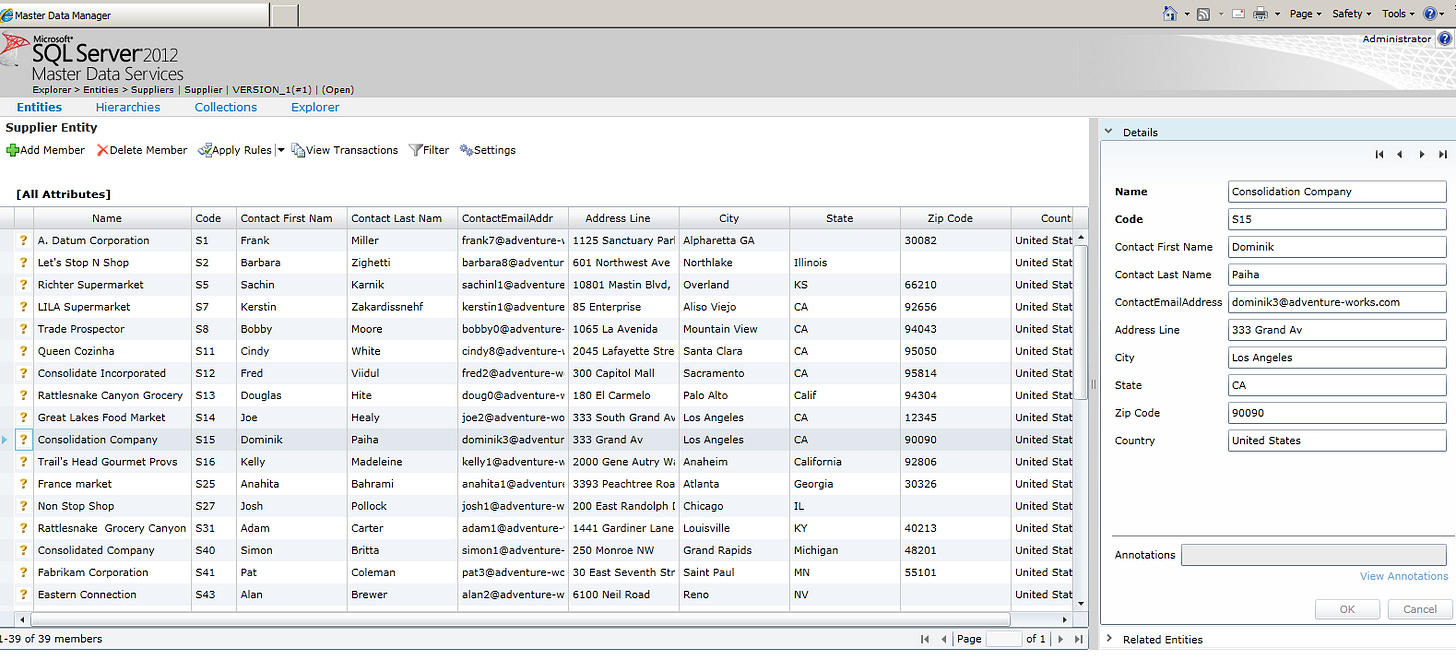Sort grid by the City column header
1456x657 pixels.
pos(734,218)
